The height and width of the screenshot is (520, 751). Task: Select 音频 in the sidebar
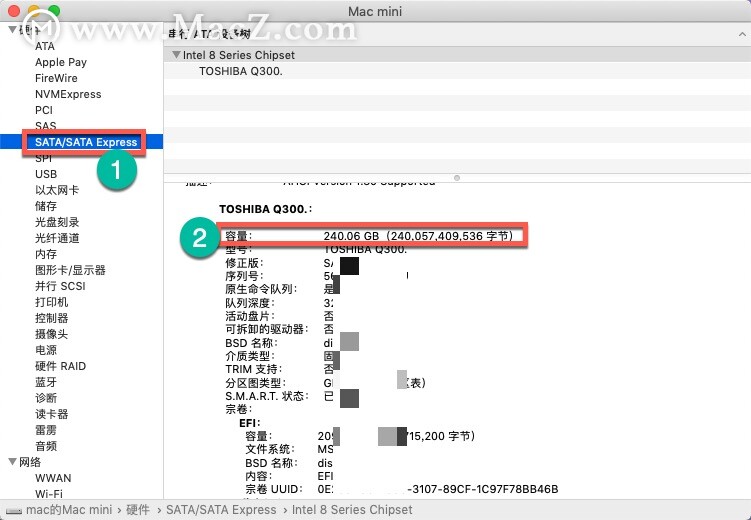coord(46,446)
